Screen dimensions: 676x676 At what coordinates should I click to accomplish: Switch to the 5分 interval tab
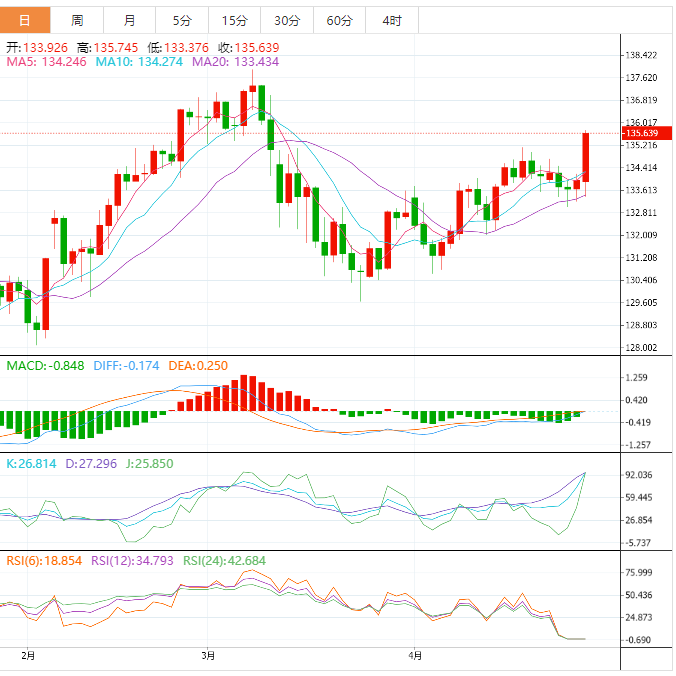coord(182,20)
